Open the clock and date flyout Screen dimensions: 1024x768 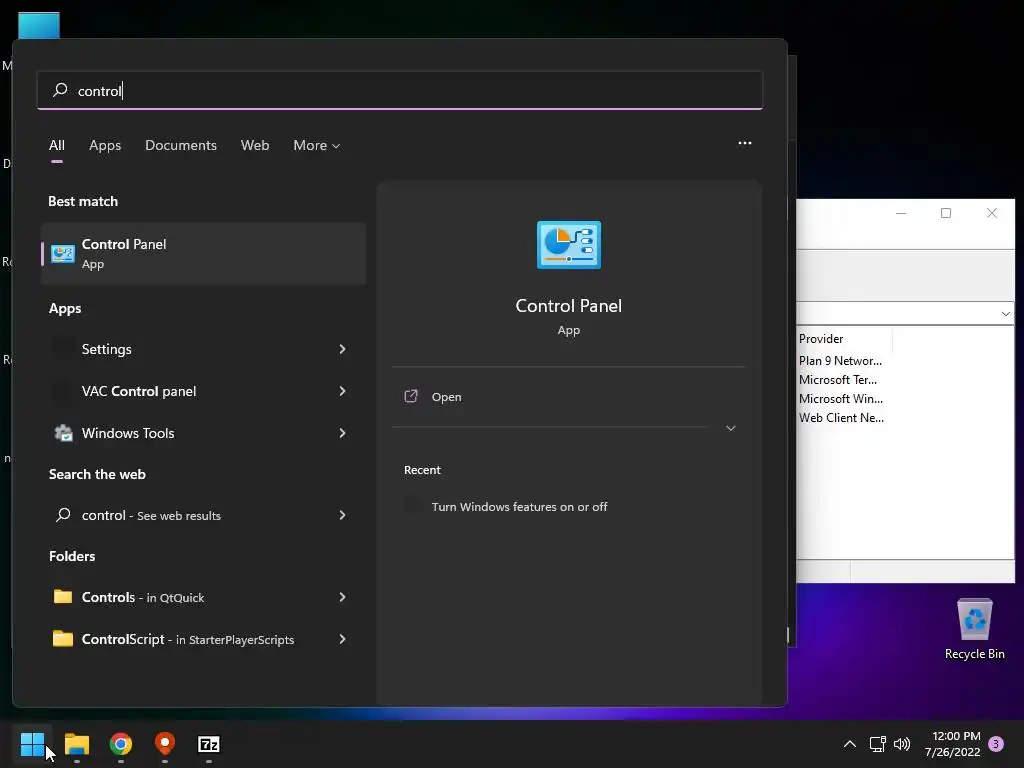click(952, 744)
